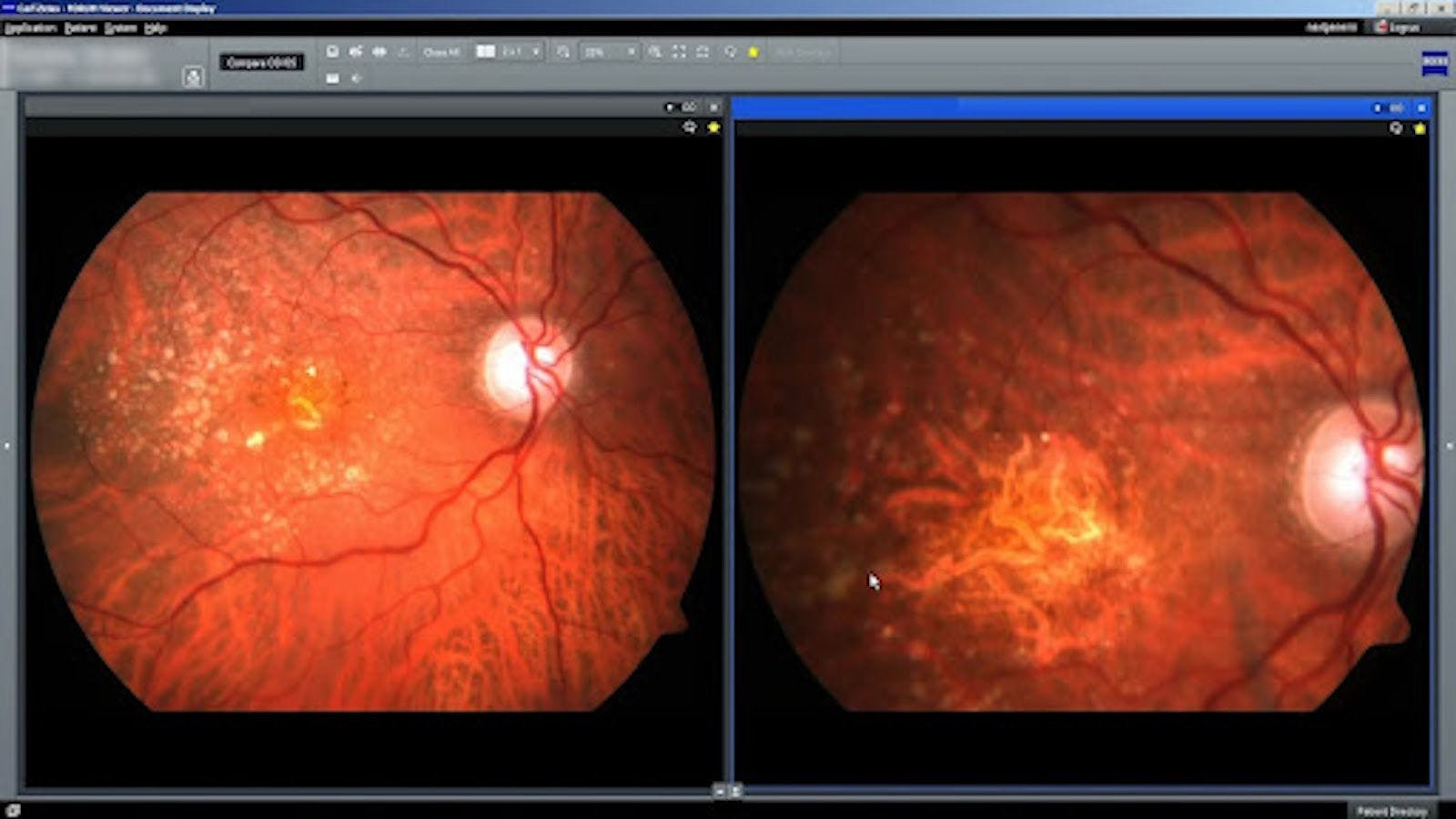This screenshot has width=1456, height=819.
Task: Click the export toolbar icon next to save
Action: tap(356, 52)
